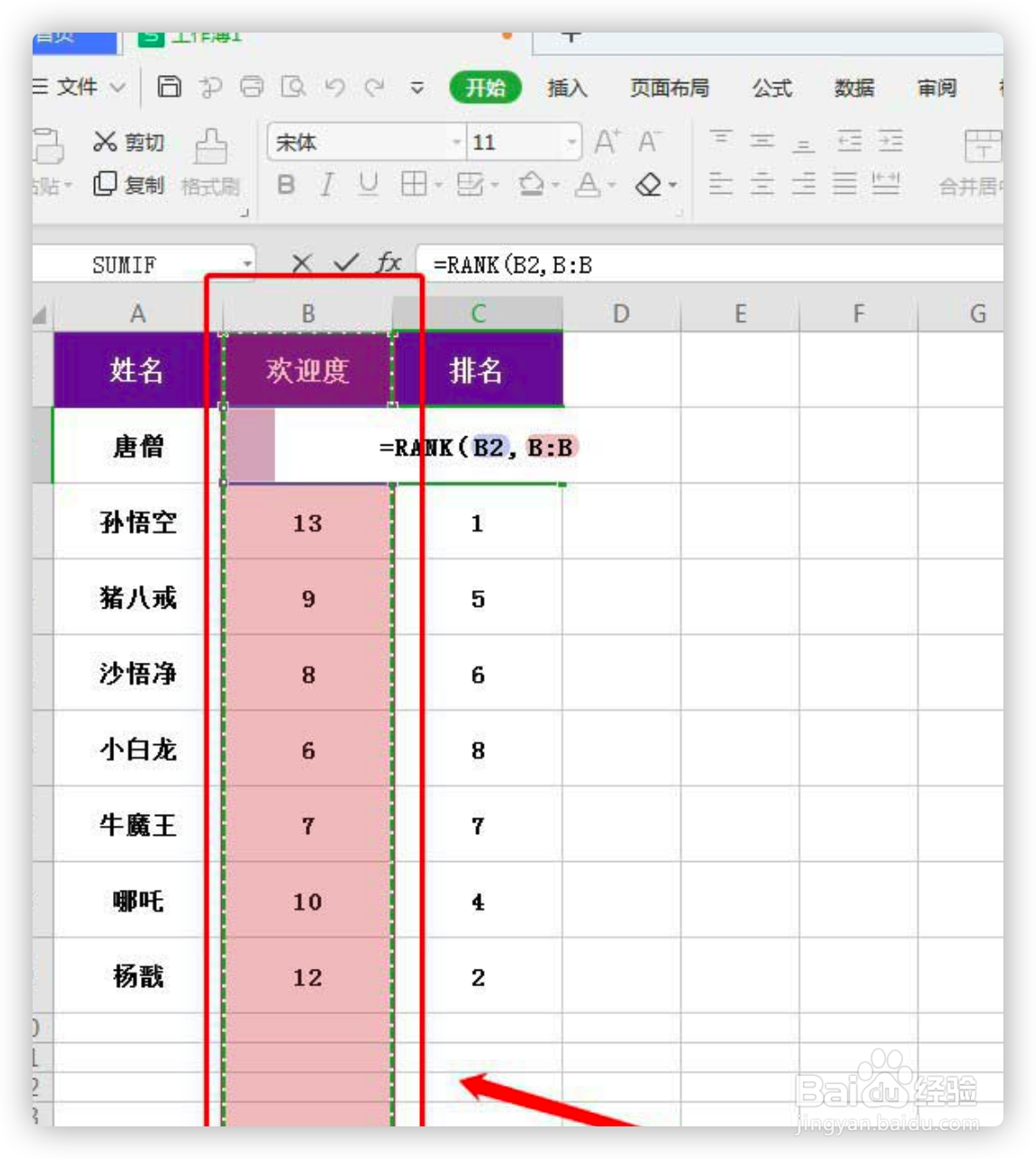This screenshot has height=1159, width=1036.
Task: Click the fx Insert Function button
Action: point(388,263)
